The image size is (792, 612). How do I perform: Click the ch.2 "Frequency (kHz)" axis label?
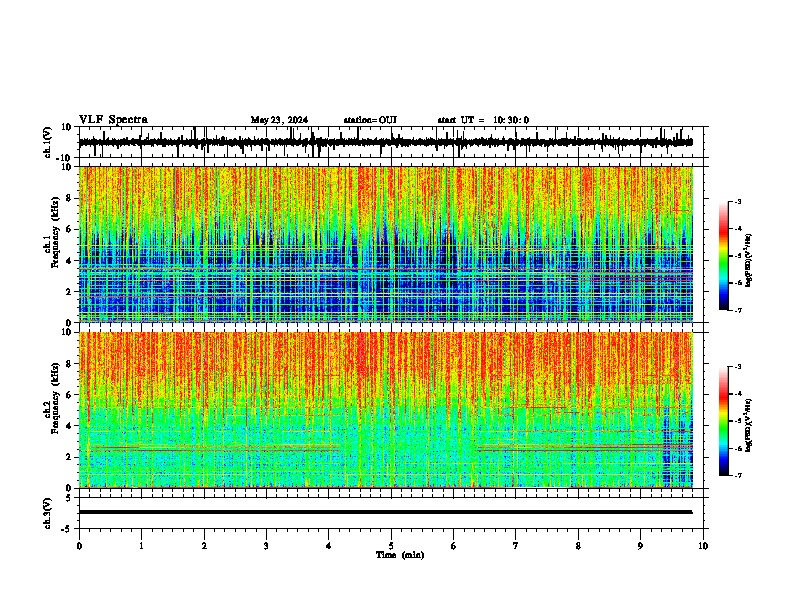(x=56, y=398)
